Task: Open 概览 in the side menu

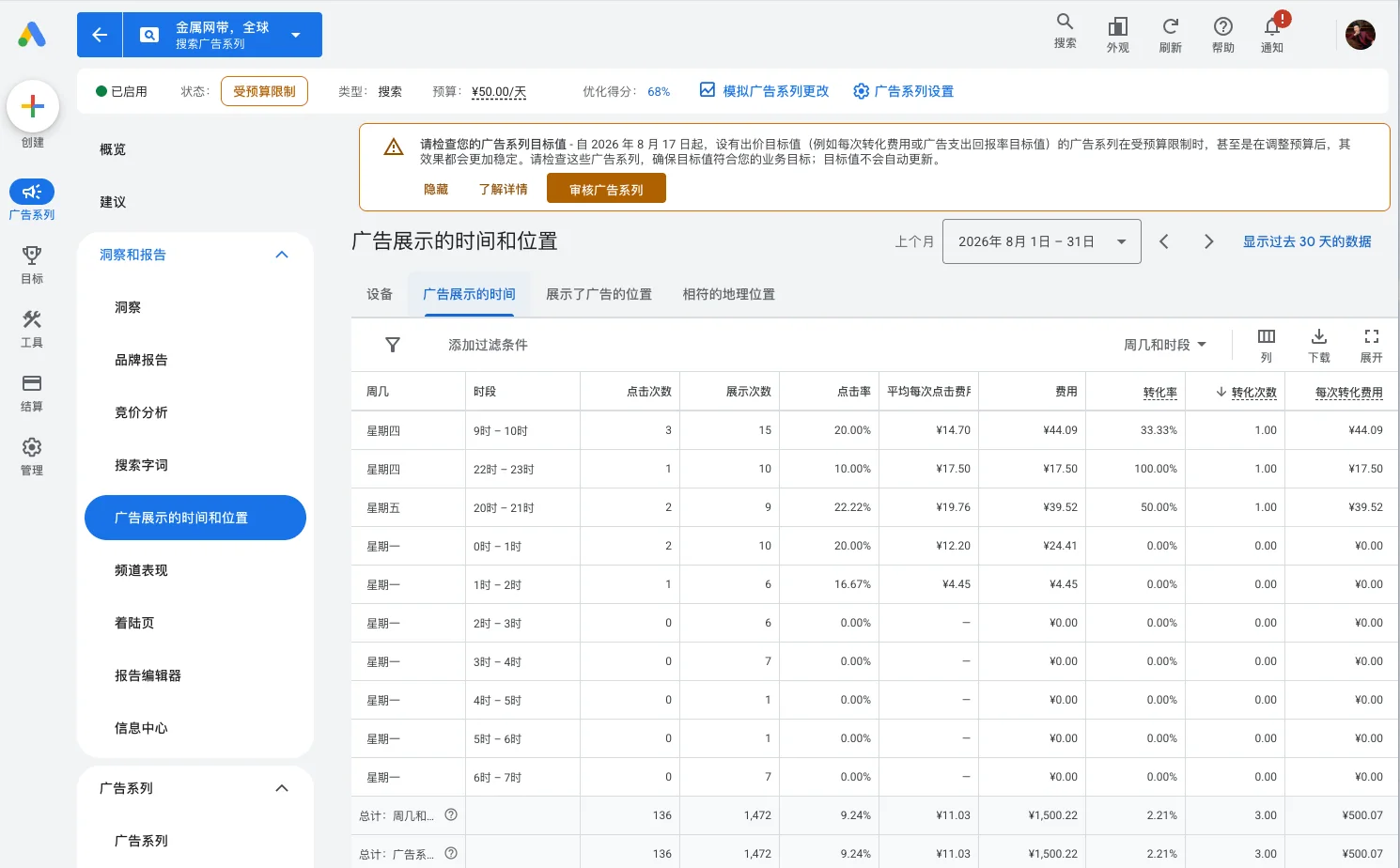Action: tap(113, 149)
